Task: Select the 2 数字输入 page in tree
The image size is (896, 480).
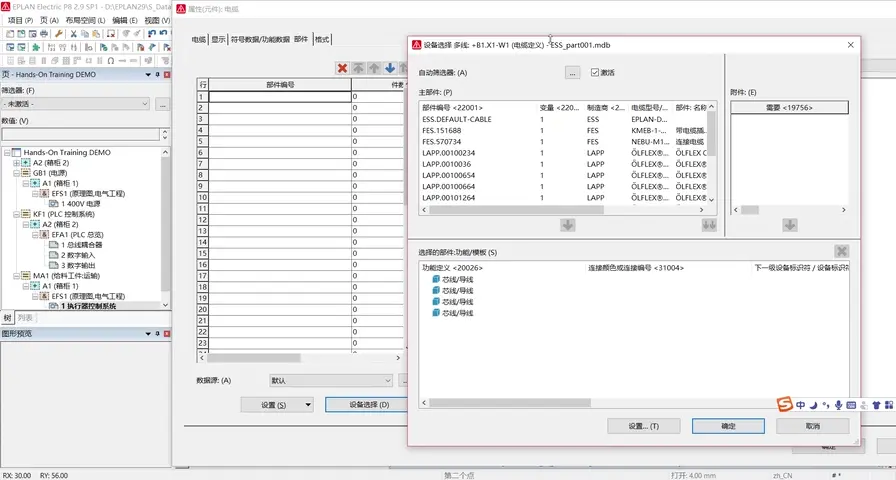Action: click(x=78, y=255)
